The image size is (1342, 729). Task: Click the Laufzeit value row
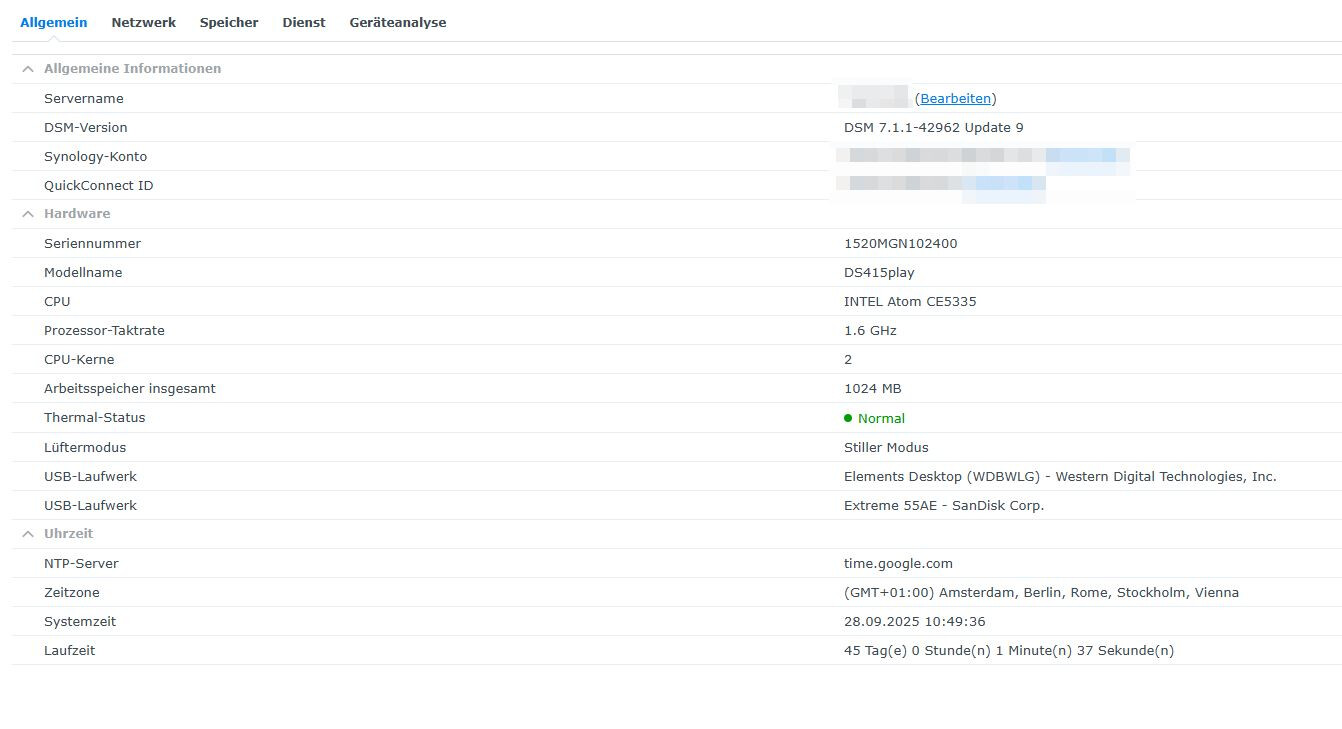[x=1008, y=650]
